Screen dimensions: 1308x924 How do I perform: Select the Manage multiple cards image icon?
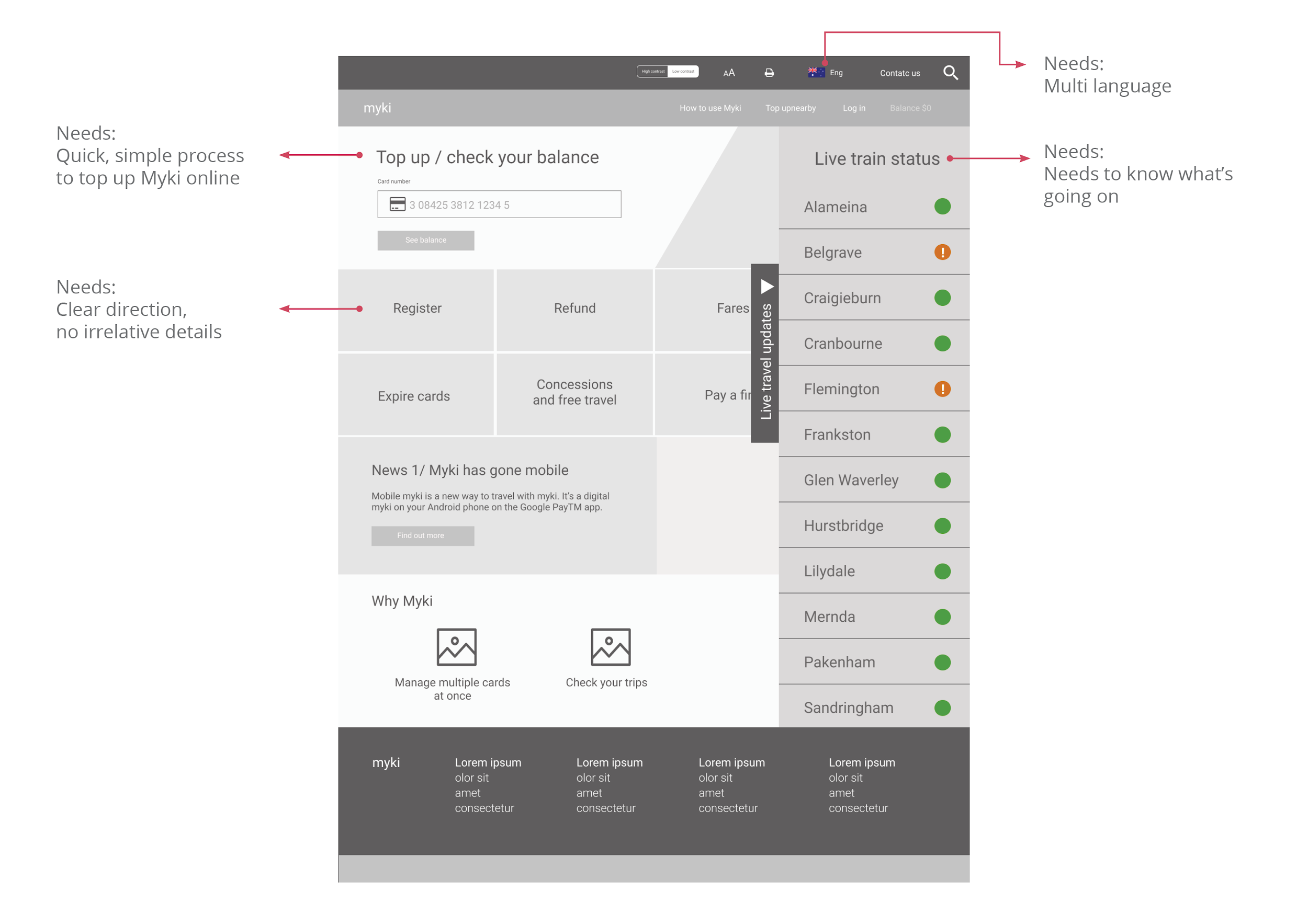(x=457, y=646)
